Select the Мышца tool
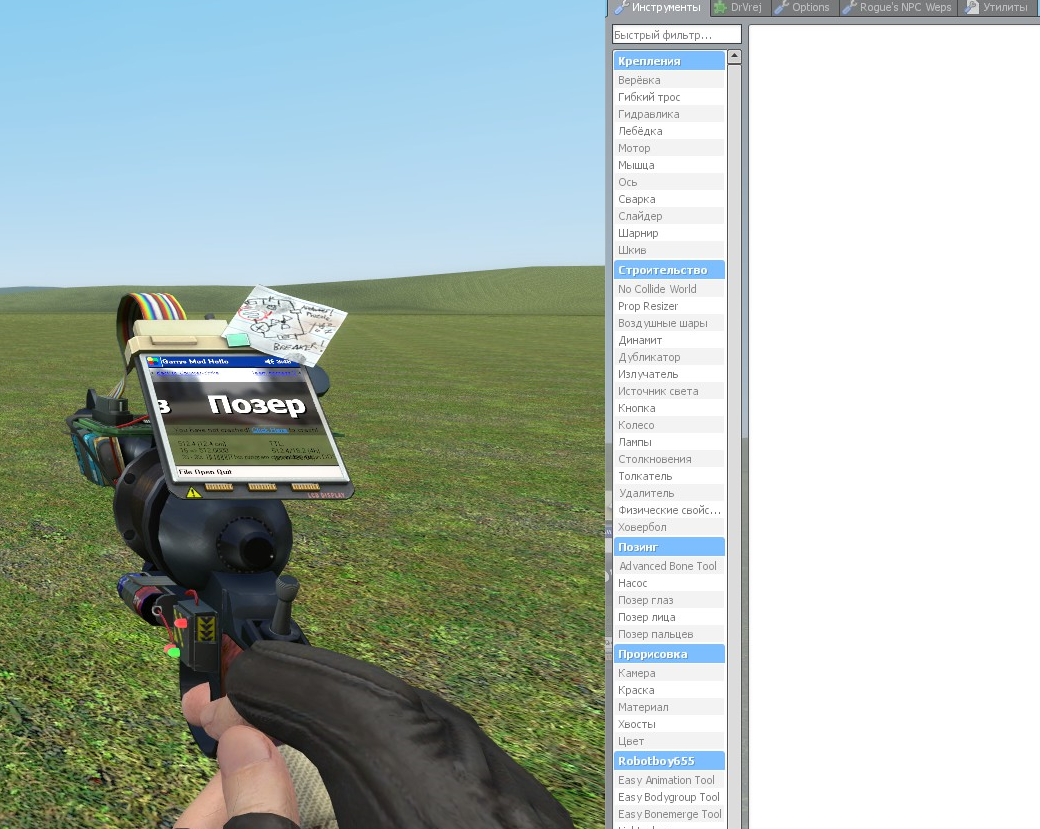 [x=669, y=165]
